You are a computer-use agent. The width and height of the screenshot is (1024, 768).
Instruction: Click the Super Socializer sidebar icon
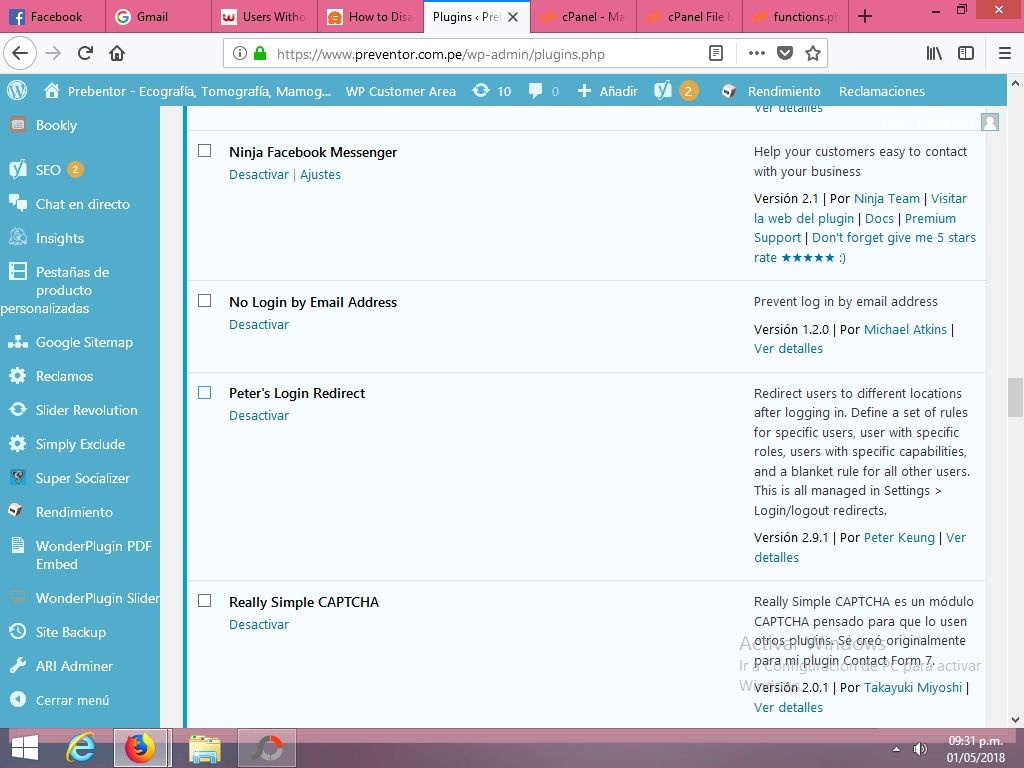pyautogui.click(x=18, y=477)
